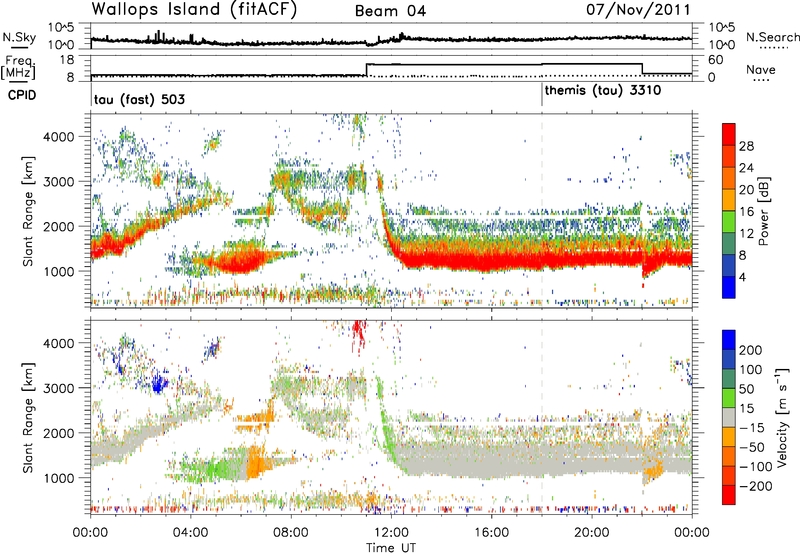The width and height of the screenshot is (800, 554).
Task: Click the '08:00' time axis label
Action: pyautogui.click(x=291, y=533)
